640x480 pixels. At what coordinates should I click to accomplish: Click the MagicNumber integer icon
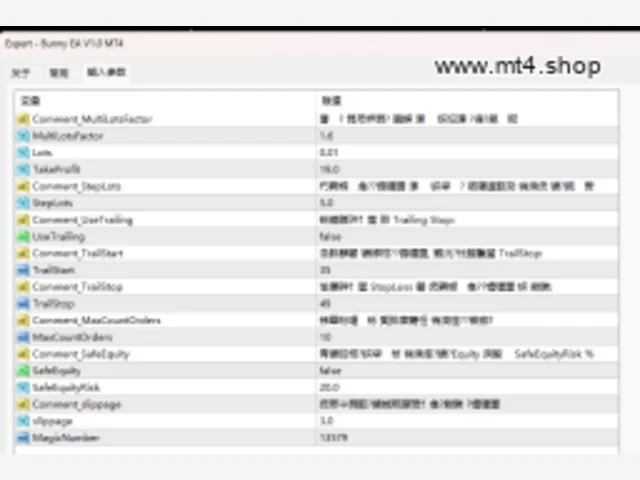click(x=23, y=438)
